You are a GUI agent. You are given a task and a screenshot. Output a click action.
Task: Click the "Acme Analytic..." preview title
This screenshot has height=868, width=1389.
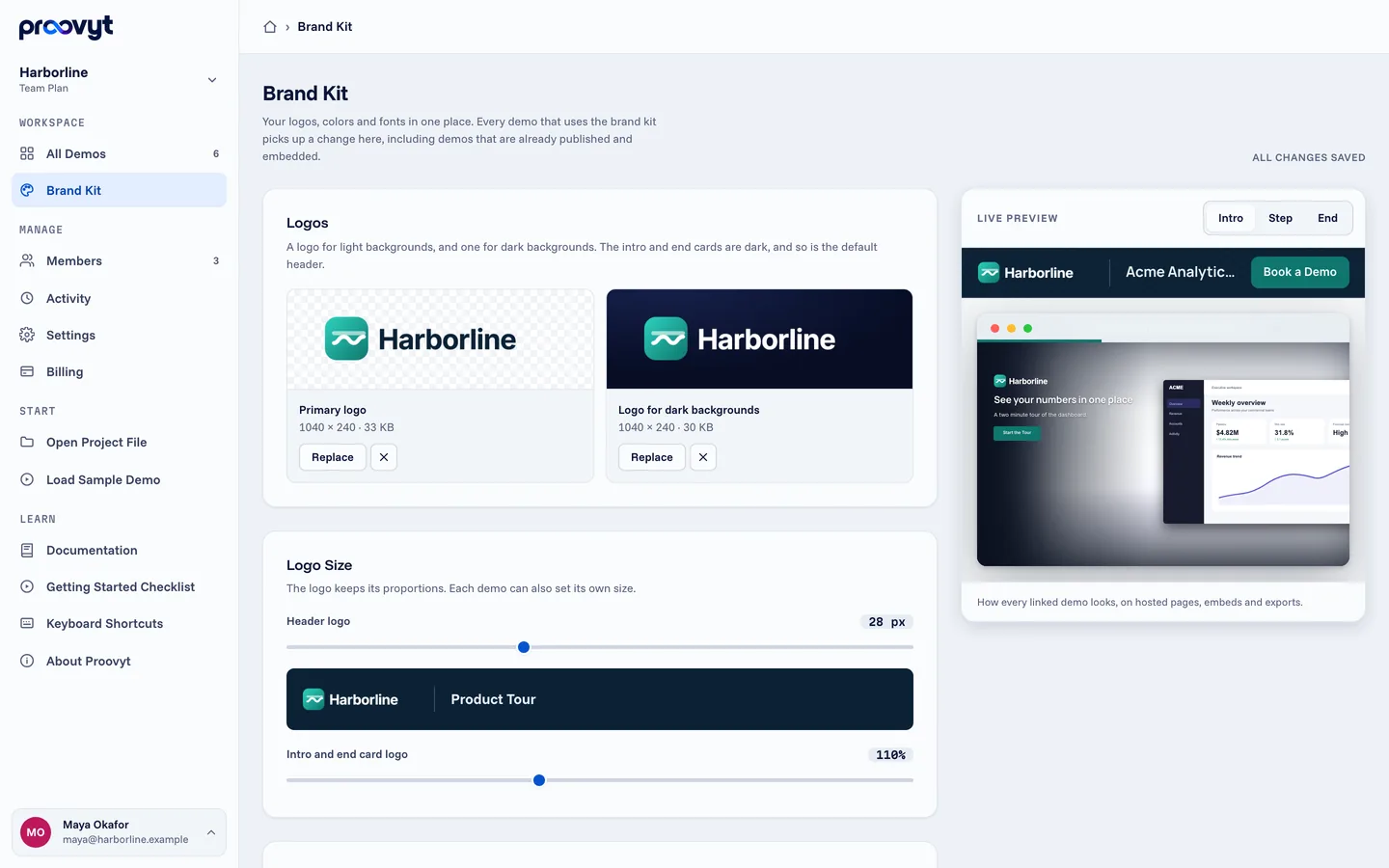pos(1180,272)
